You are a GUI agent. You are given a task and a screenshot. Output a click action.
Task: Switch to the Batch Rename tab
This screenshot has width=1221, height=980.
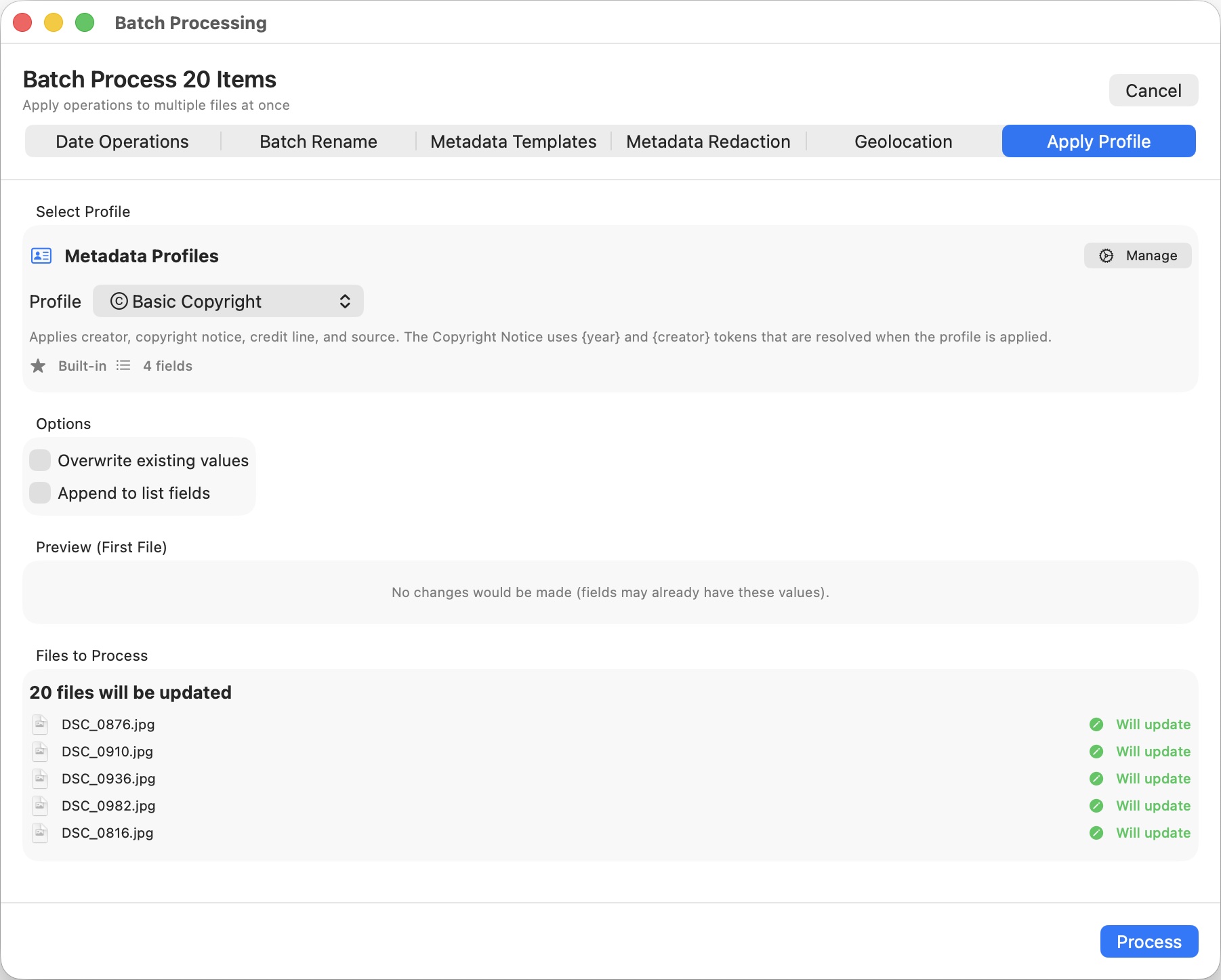click(x=318, y=141)
